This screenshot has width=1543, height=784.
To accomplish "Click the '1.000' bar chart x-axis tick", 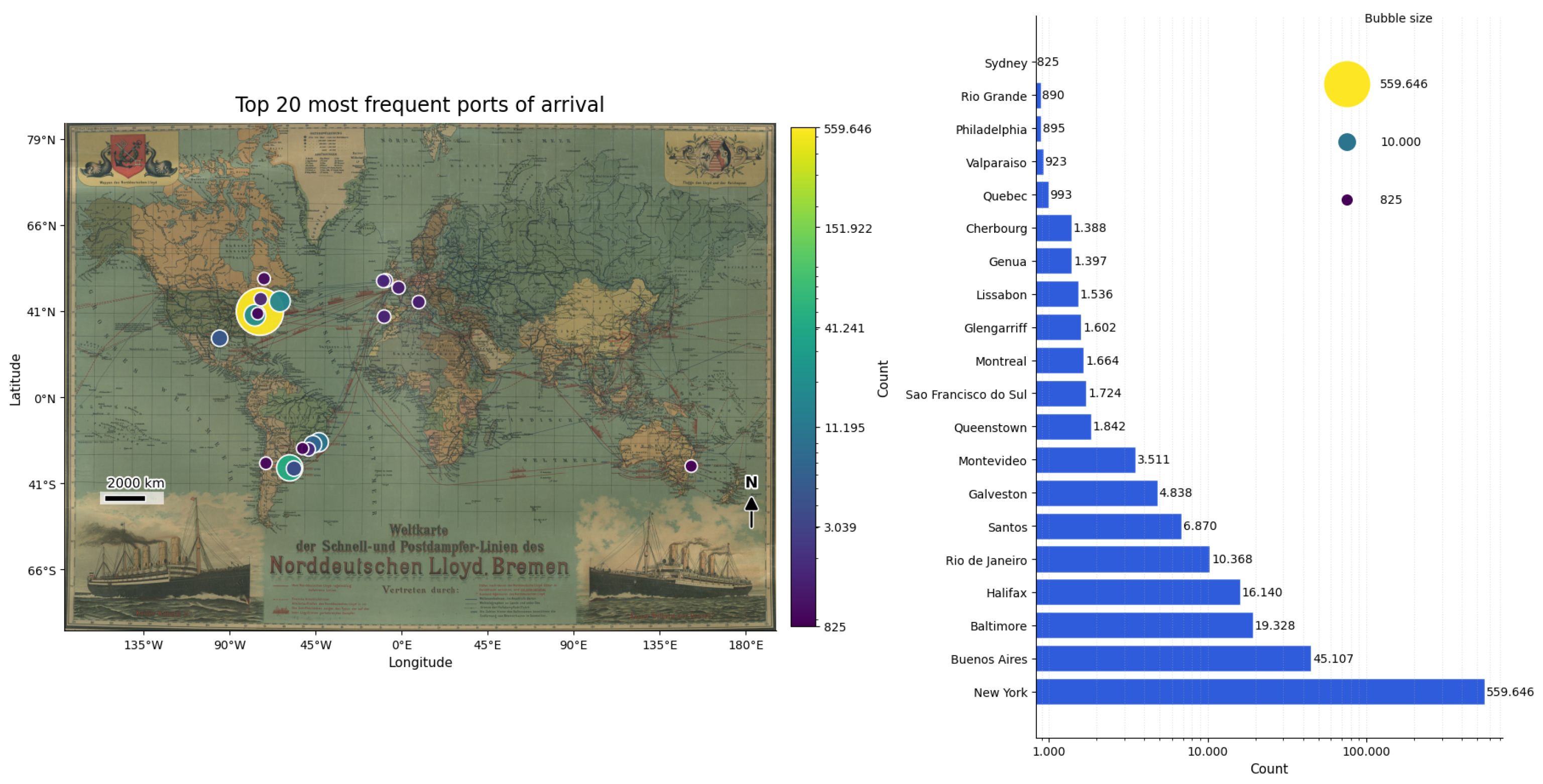I will [1049, 751].
